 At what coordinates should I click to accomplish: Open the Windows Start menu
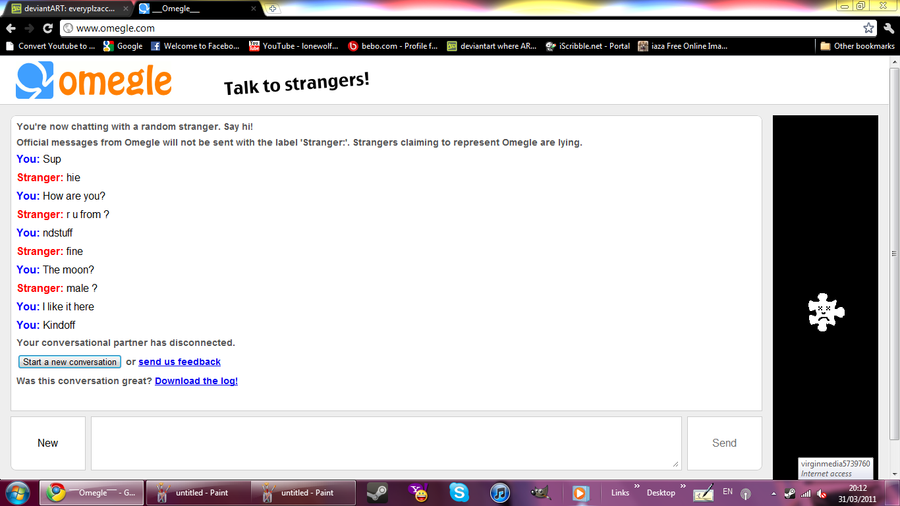tap(17, 493)
